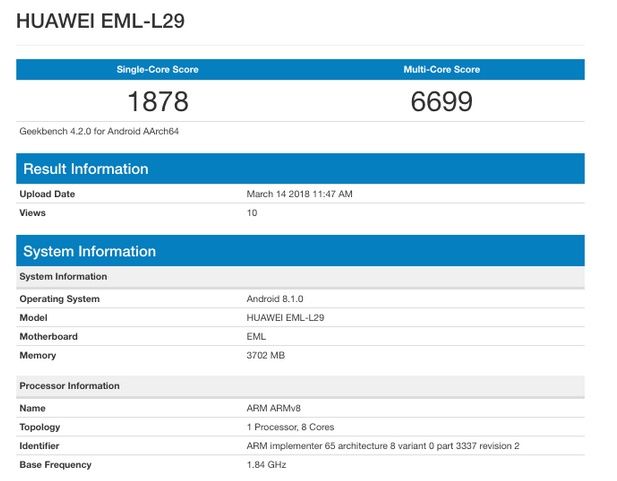Click the Processor Information subheader

pos(300,386)
